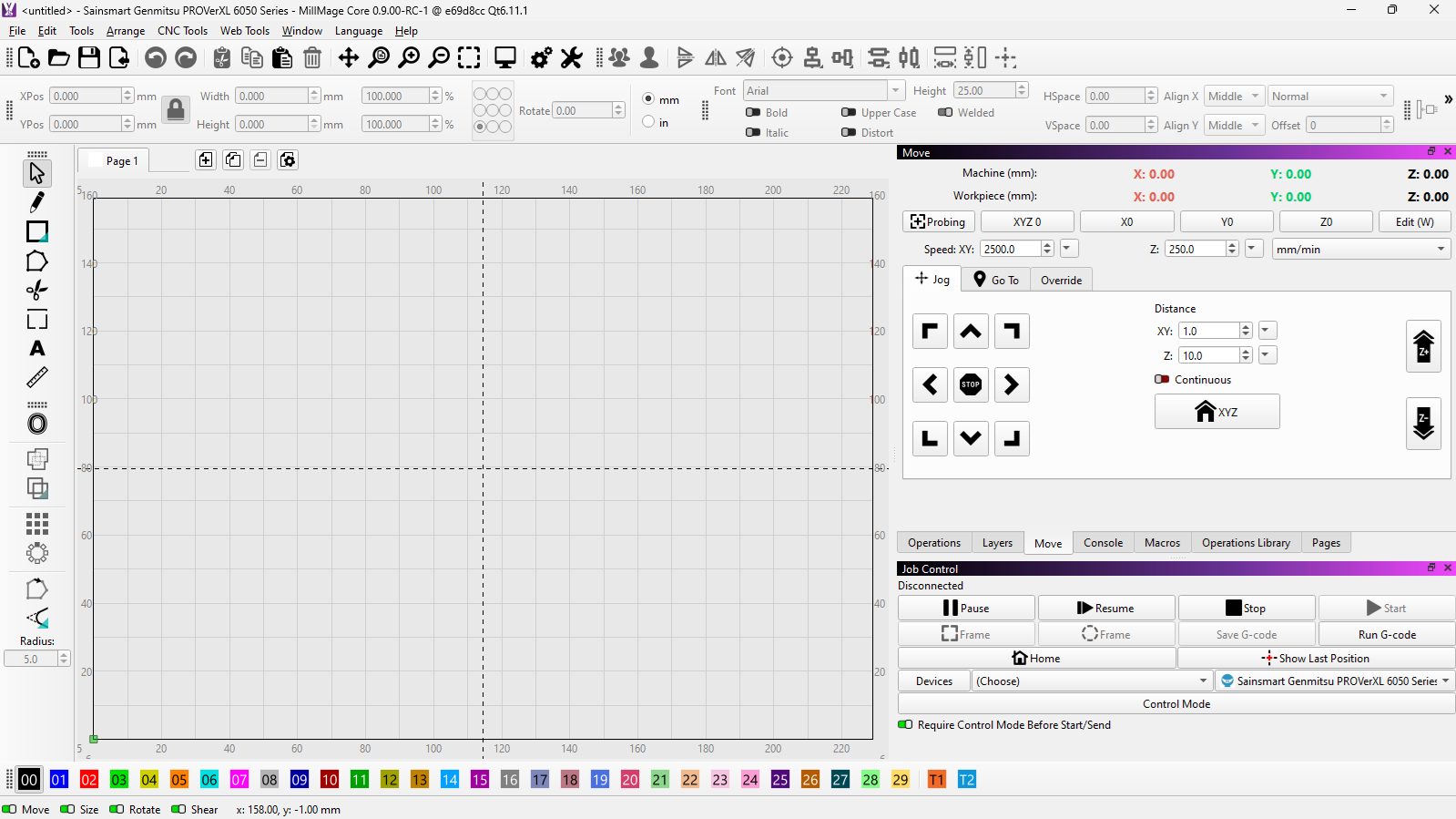1456x819 pixels.
Task: Enable the Upper Case toggle
Action: coord(849,112)
